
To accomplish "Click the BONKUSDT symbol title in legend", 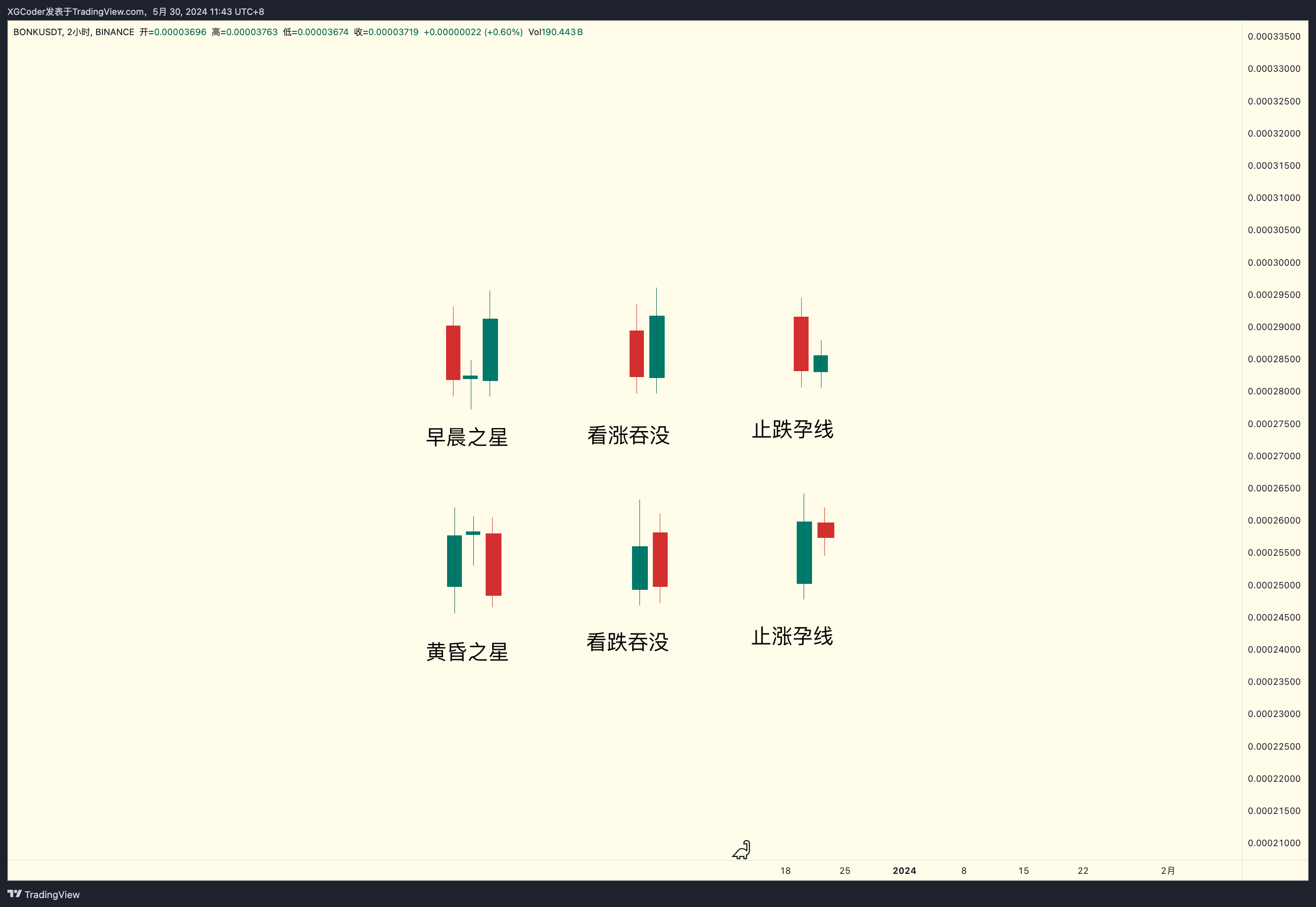I will (x=38, y=32).
